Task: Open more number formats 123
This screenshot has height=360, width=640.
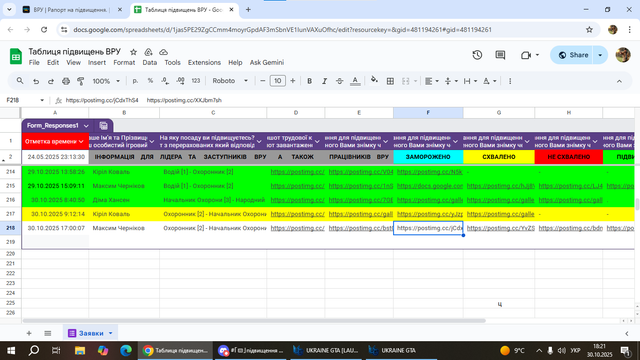Action: (x=196, y=81)
